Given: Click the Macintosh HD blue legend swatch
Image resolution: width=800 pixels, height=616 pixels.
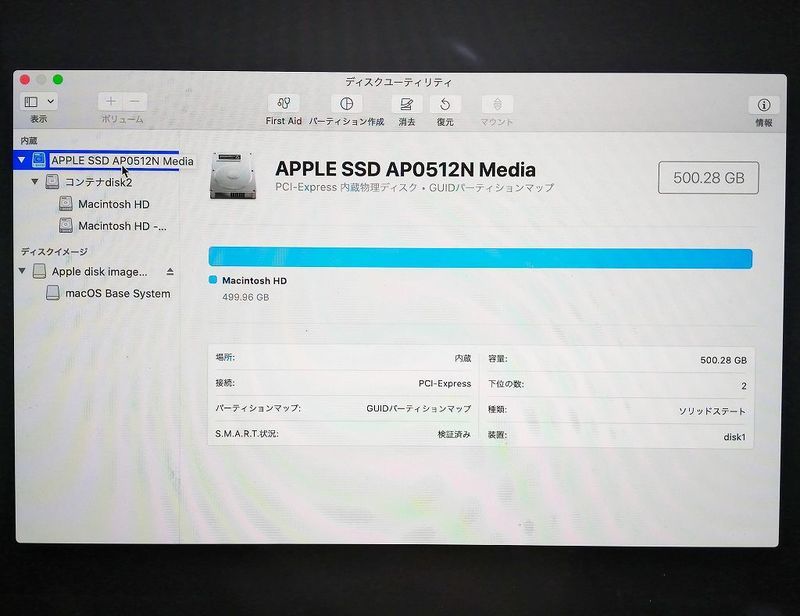Looking at the screenshot, I should (x=213, y=280).
